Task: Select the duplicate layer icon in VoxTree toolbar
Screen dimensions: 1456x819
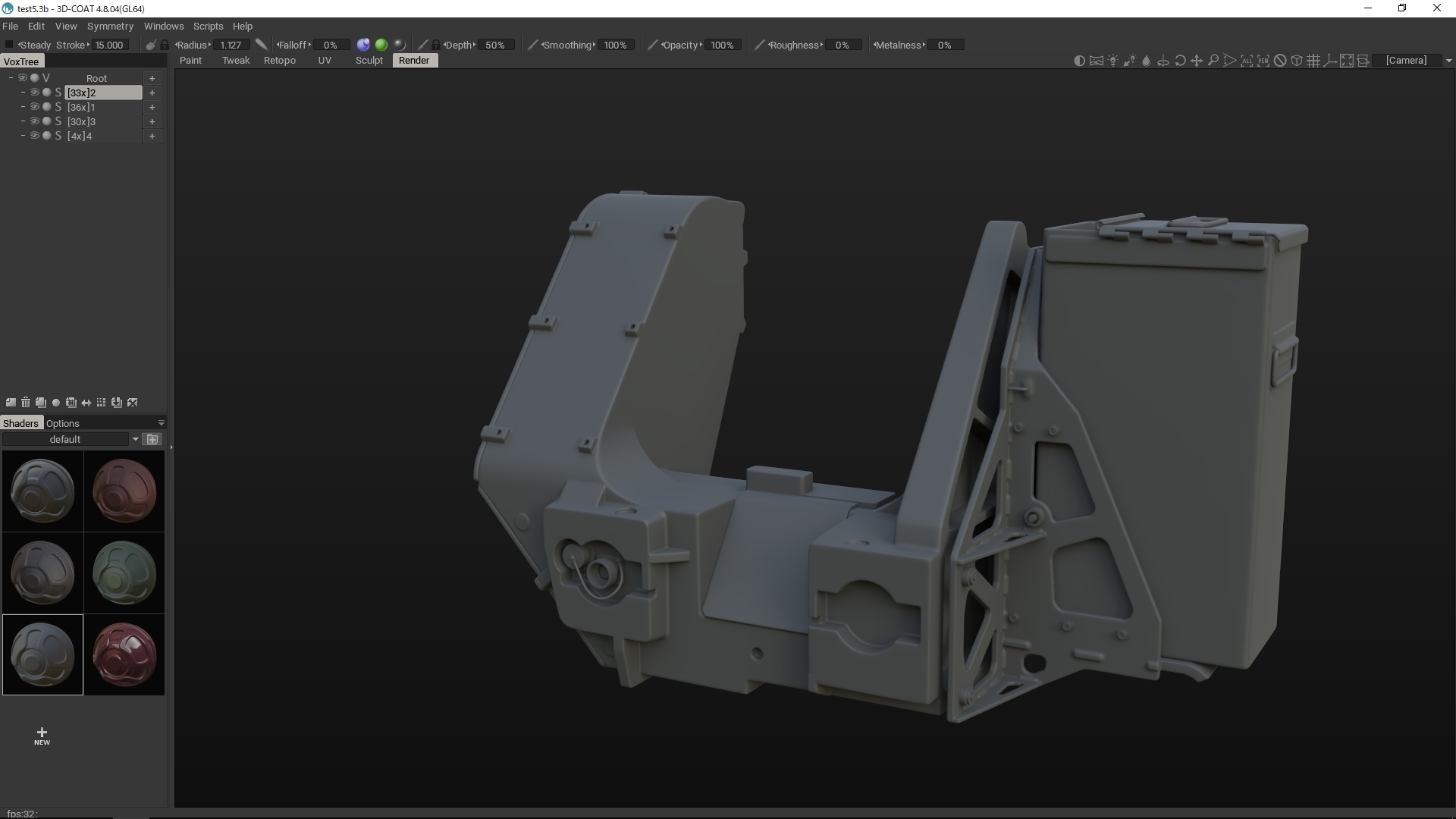Action: click(x=41, y=403)
